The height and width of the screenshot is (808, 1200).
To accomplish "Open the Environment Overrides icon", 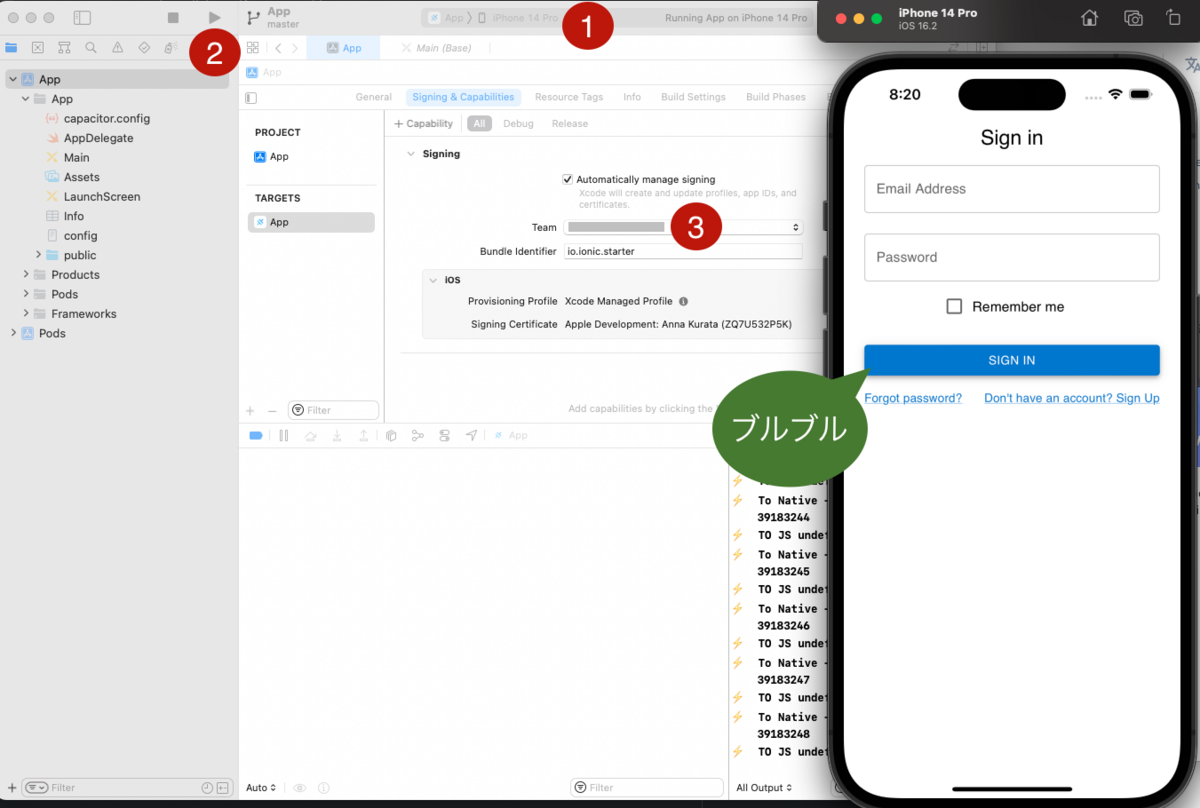I will click(x=444, y=435).
